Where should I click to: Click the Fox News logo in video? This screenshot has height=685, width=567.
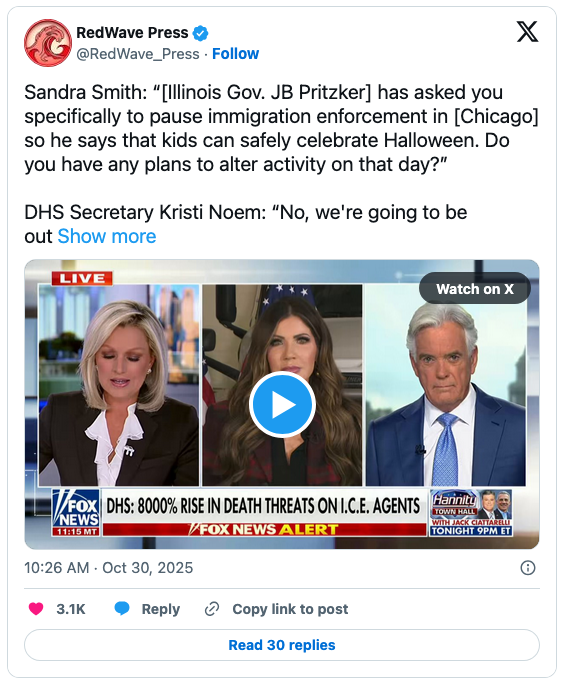[x=76, y=512]
